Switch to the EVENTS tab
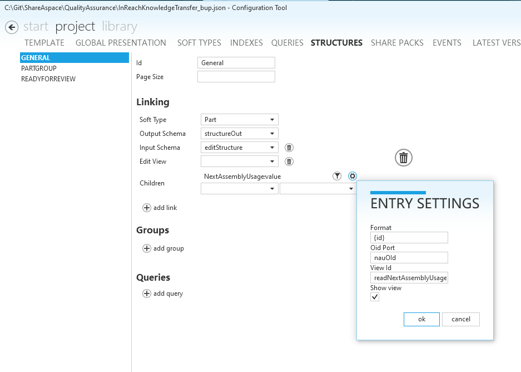This screenshot has width=521, height=372. coord(447,43)
